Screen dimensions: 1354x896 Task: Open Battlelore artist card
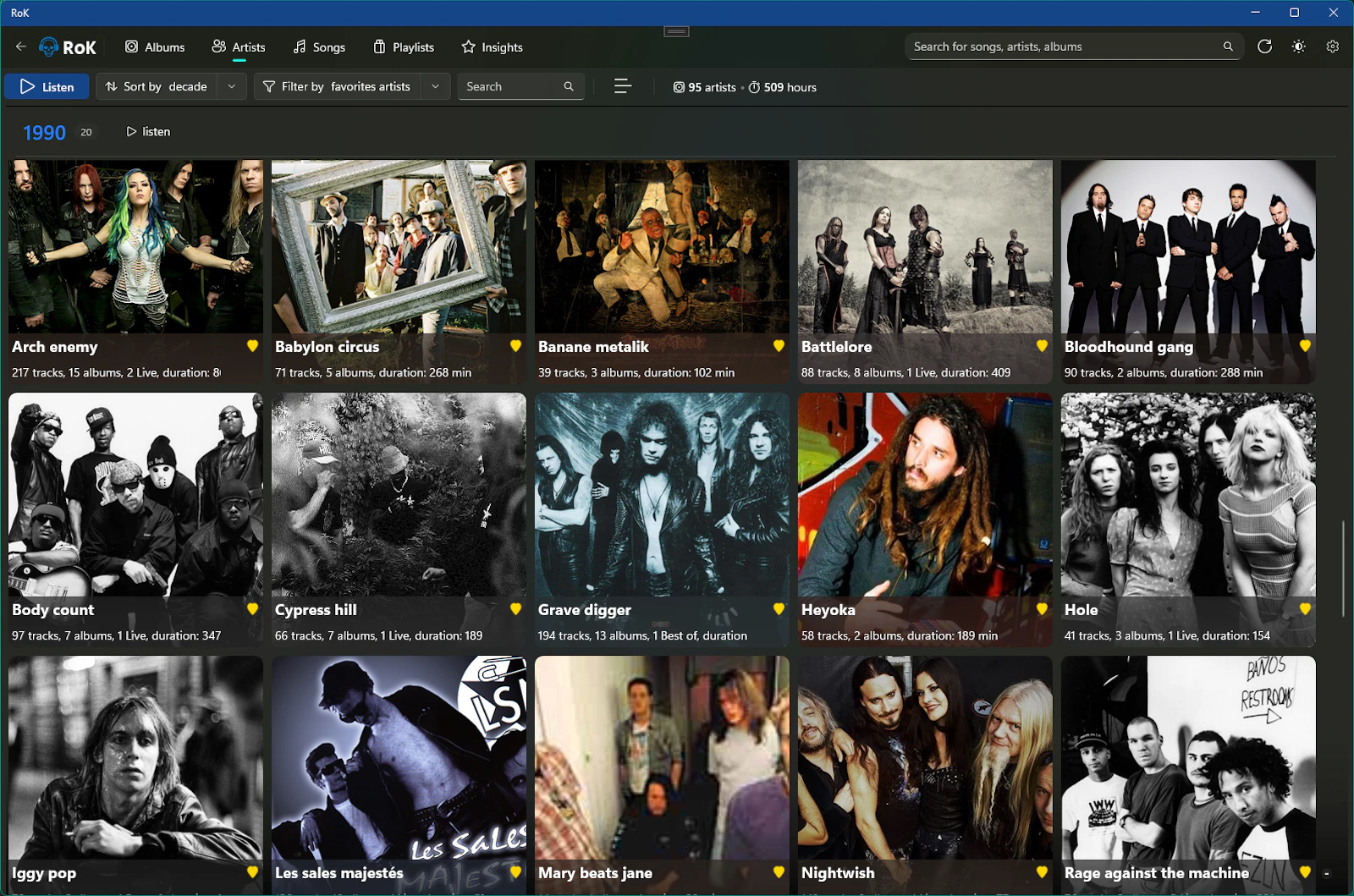point(925,272)
